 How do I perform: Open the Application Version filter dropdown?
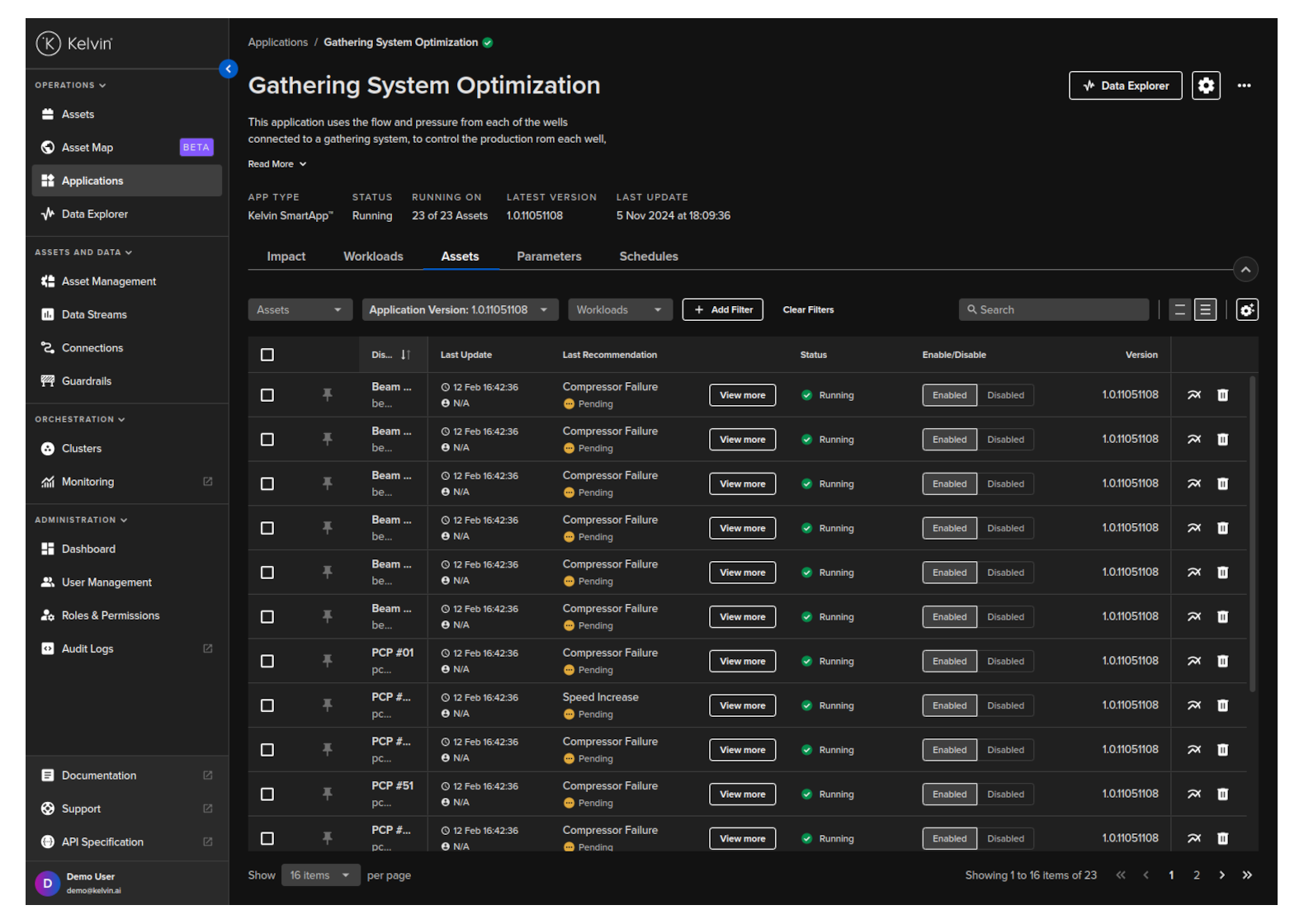pos(460,310)
